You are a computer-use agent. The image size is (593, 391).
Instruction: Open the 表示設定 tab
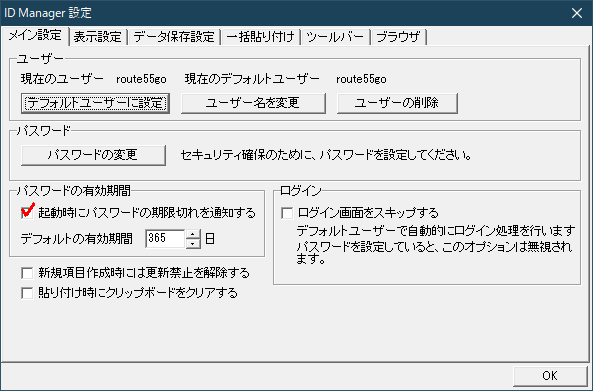(98, 37)
